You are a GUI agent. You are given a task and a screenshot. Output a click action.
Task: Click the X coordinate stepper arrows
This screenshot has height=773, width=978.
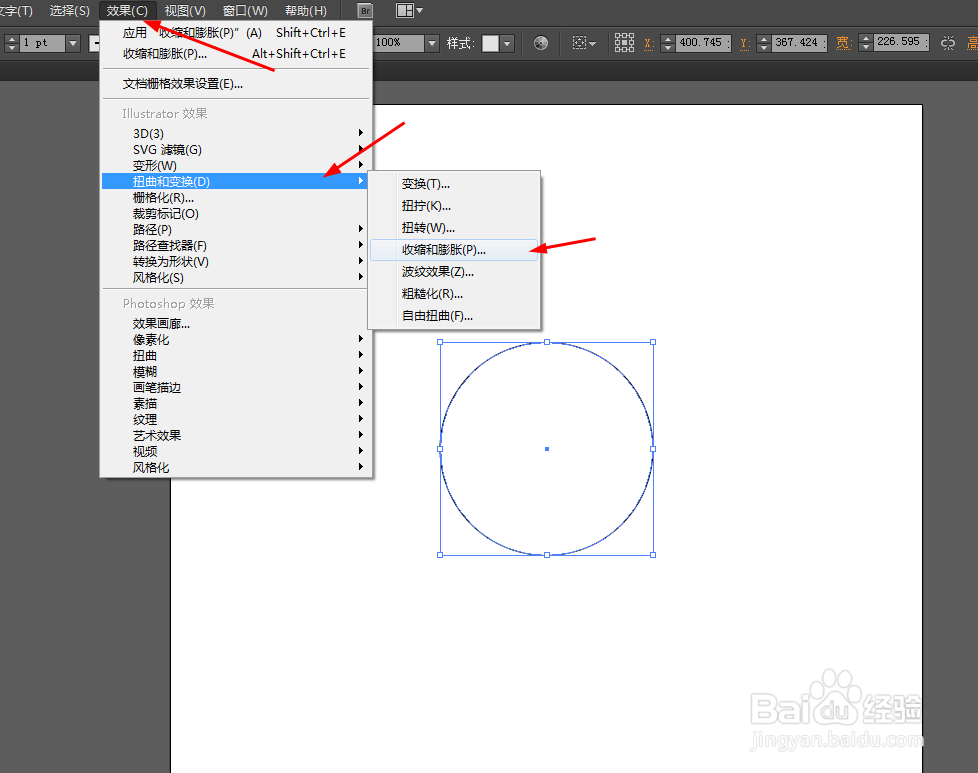[667, 43]
